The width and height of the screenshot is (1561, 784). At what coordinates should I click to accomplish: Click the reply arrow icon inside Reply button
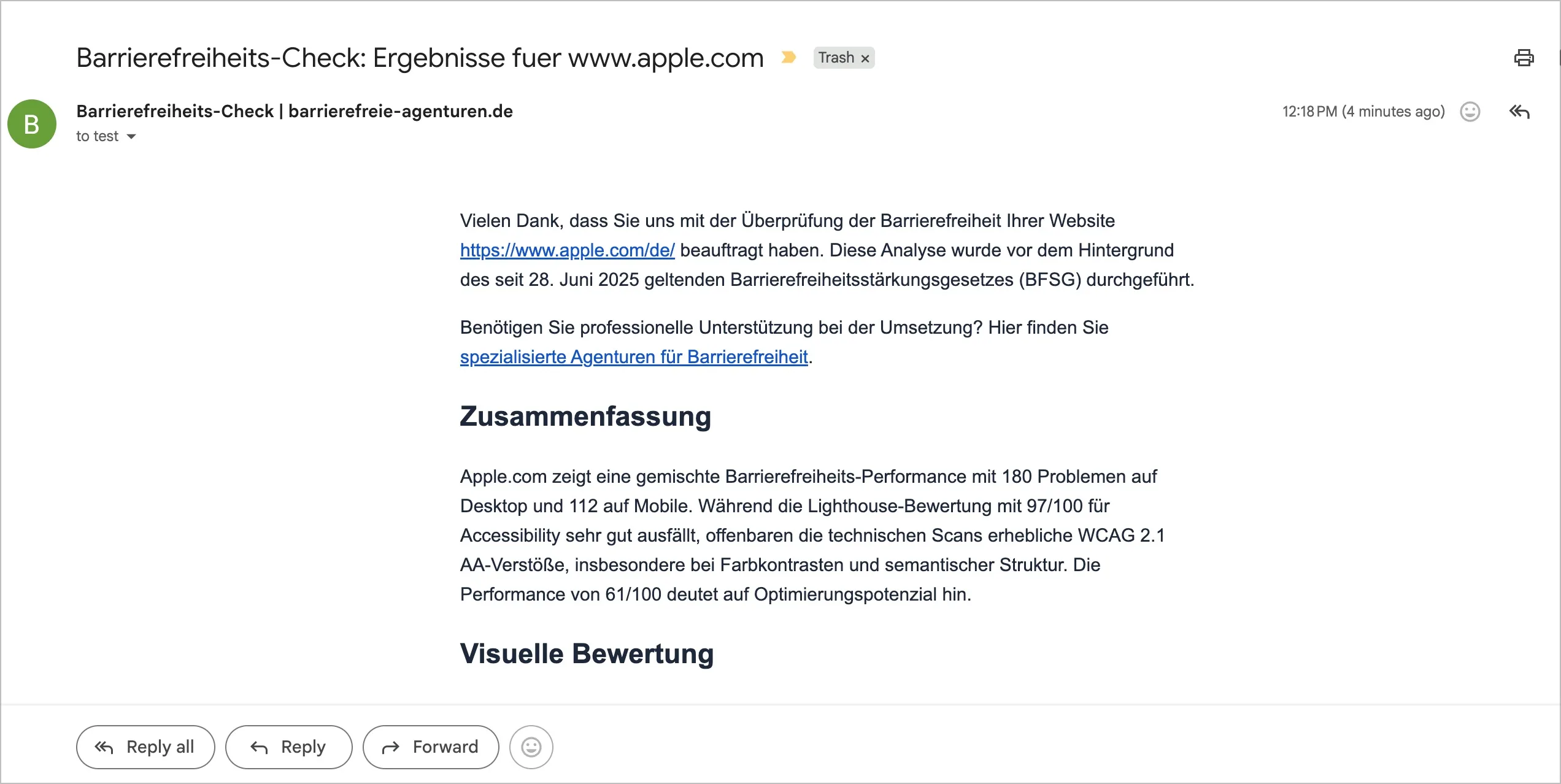tap(258, 747)
